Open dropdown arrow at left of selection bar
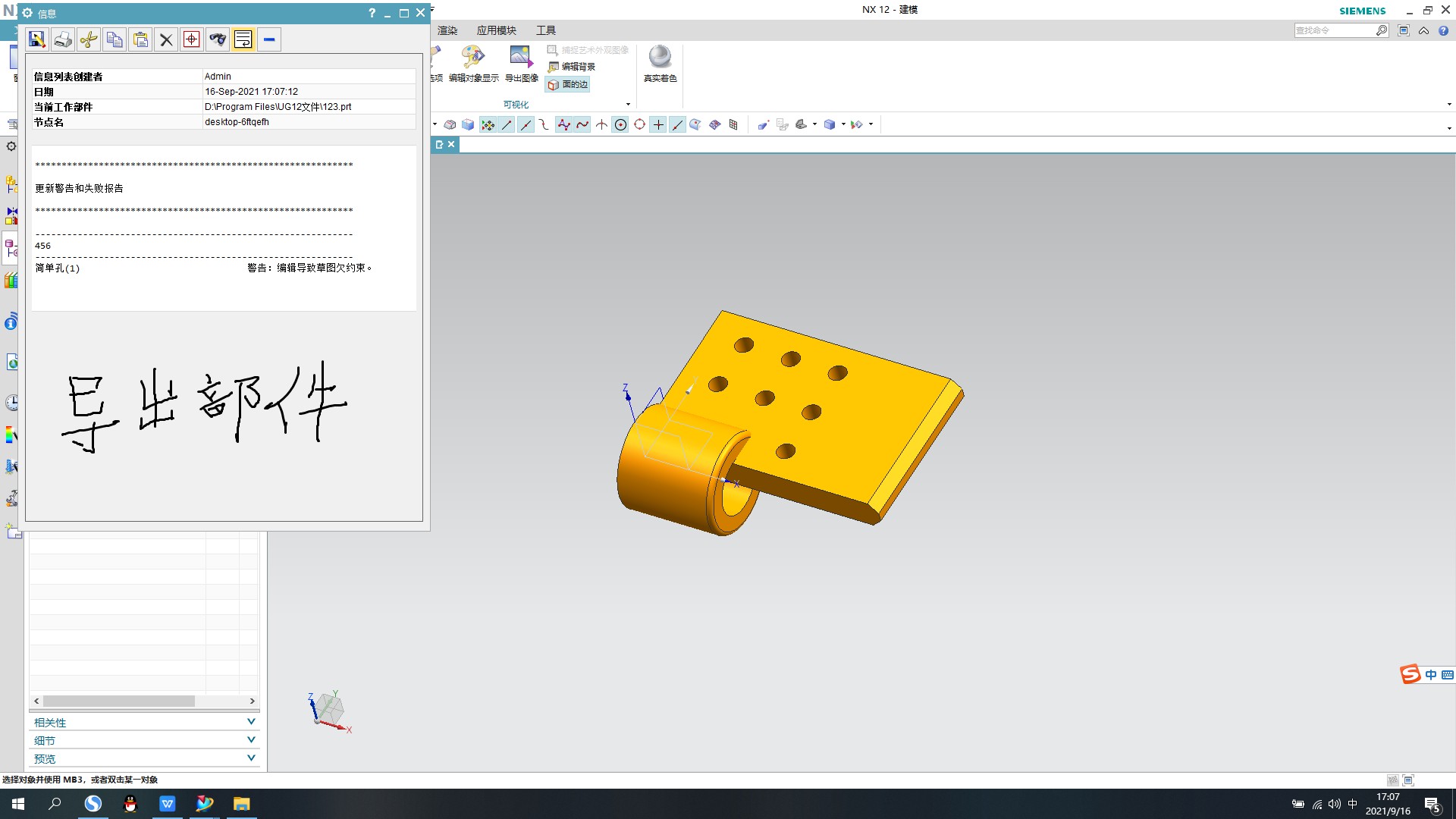This screenshot has height=819, width=1456. coord(435,124)
